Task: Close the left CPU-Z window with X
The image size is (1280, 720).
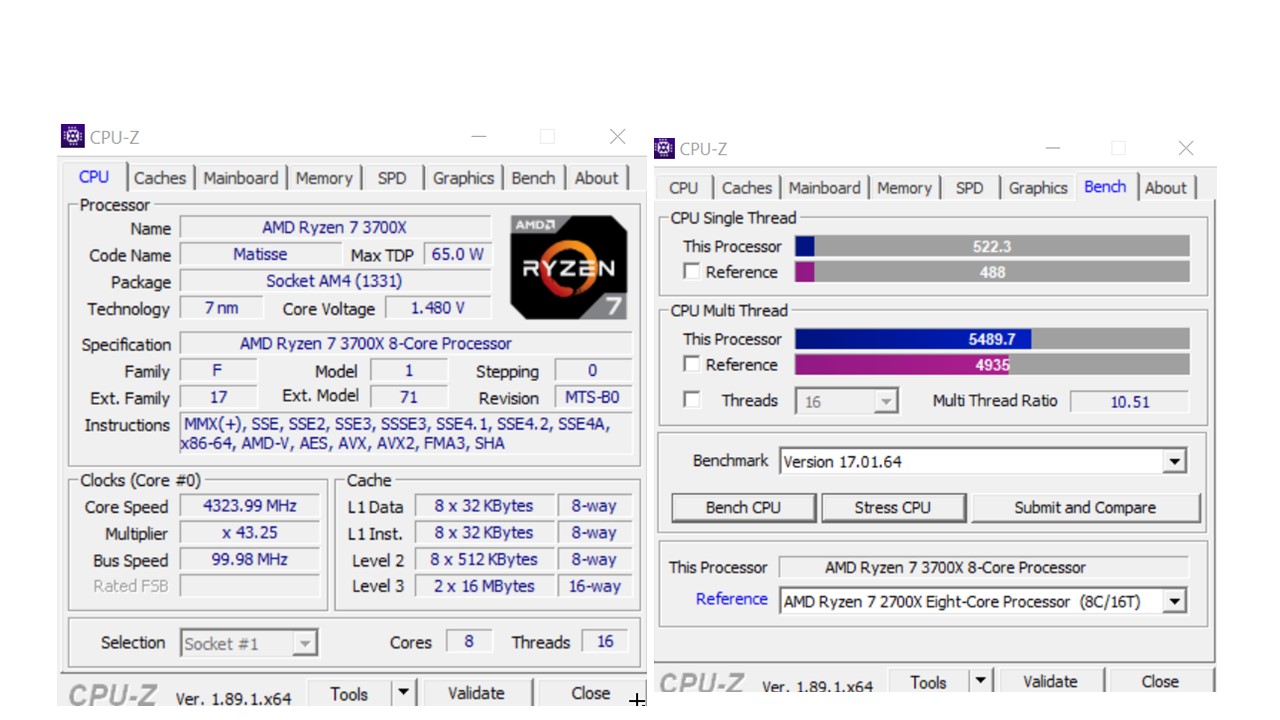Action: [x=618, y=136]
